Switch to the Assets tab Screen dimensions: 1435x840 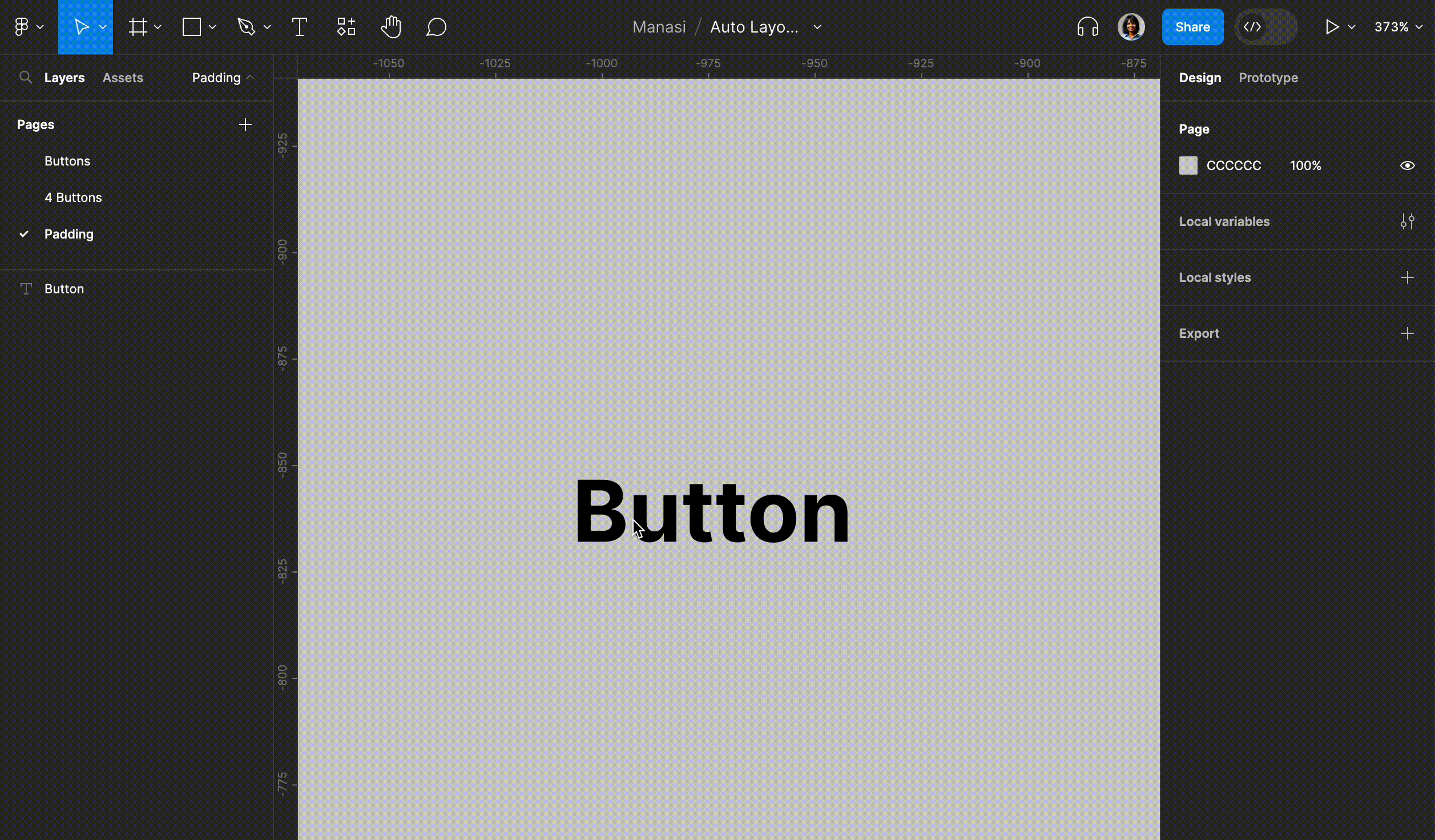click(123, 78)
